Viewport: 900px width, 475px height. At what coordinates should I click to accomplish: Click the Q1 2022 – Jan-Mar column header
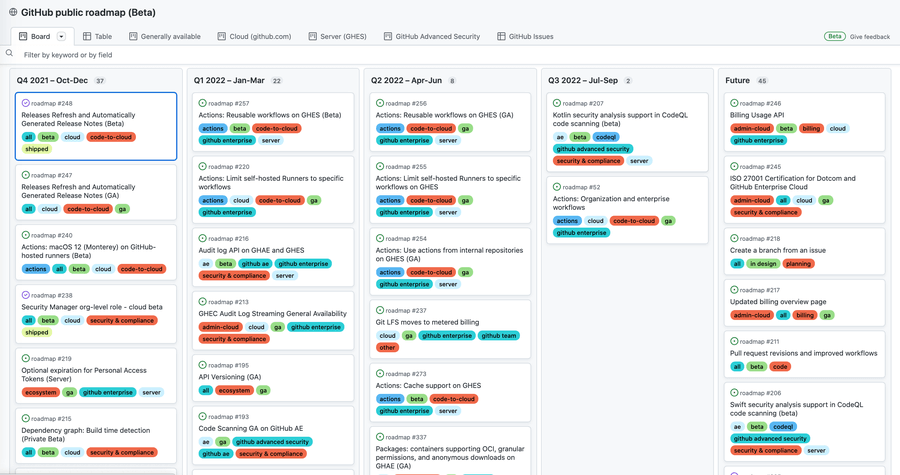(229, 80)
